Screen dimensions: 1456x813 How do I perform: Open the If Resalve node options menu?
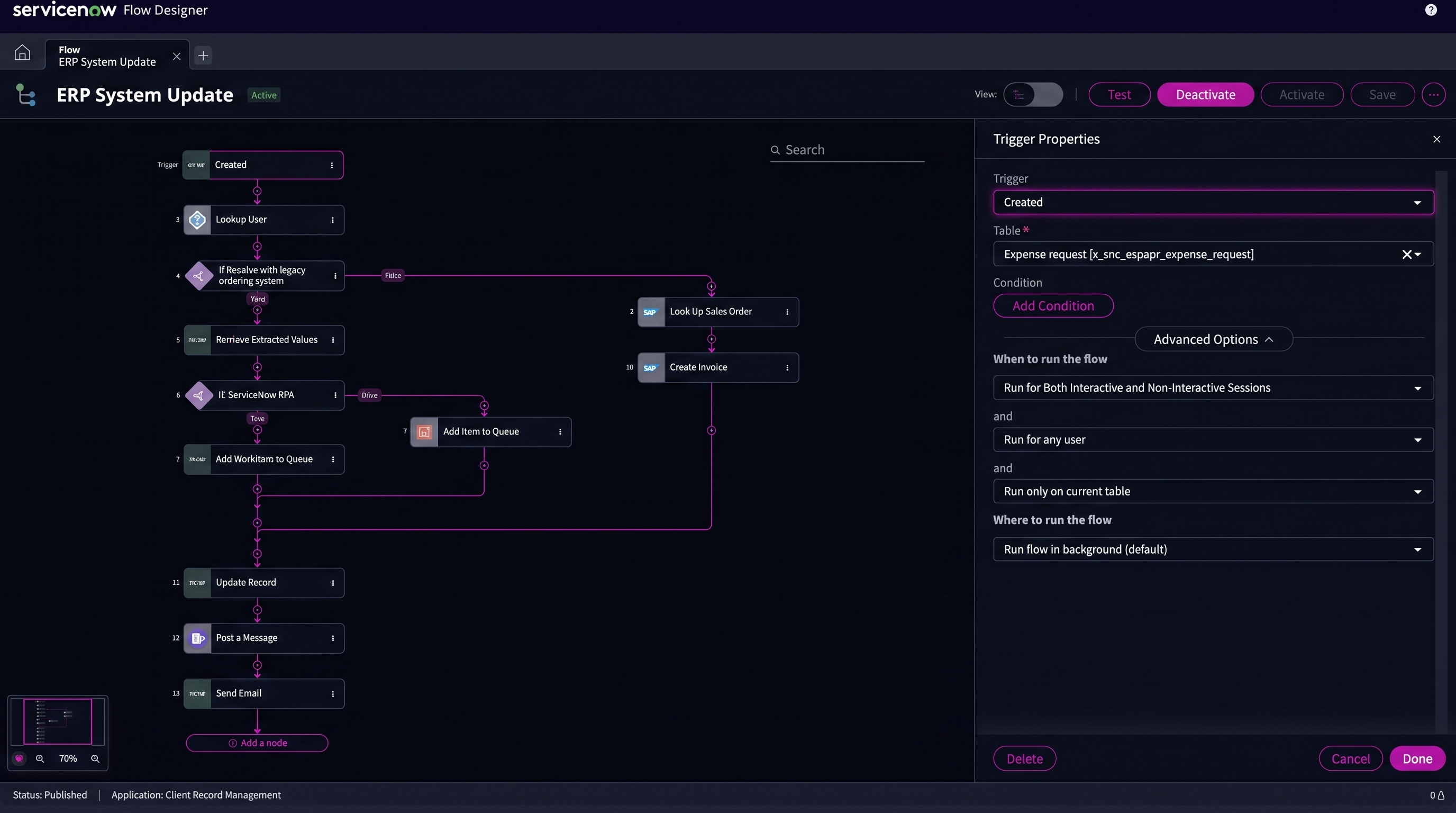pos(335,276)
